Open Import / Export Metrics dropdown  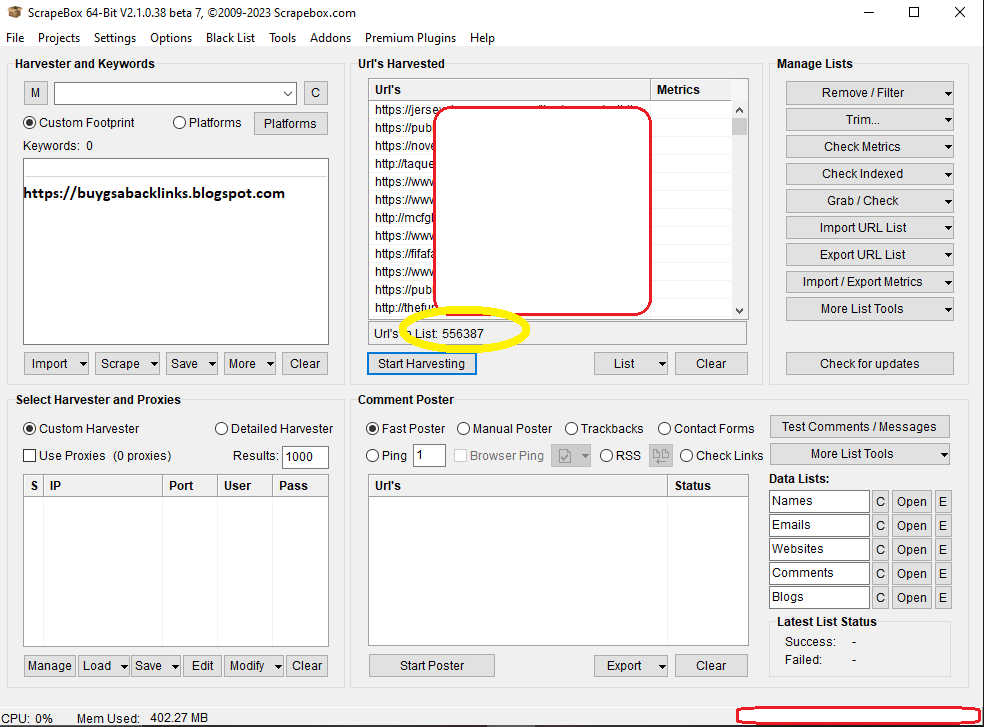948,283
